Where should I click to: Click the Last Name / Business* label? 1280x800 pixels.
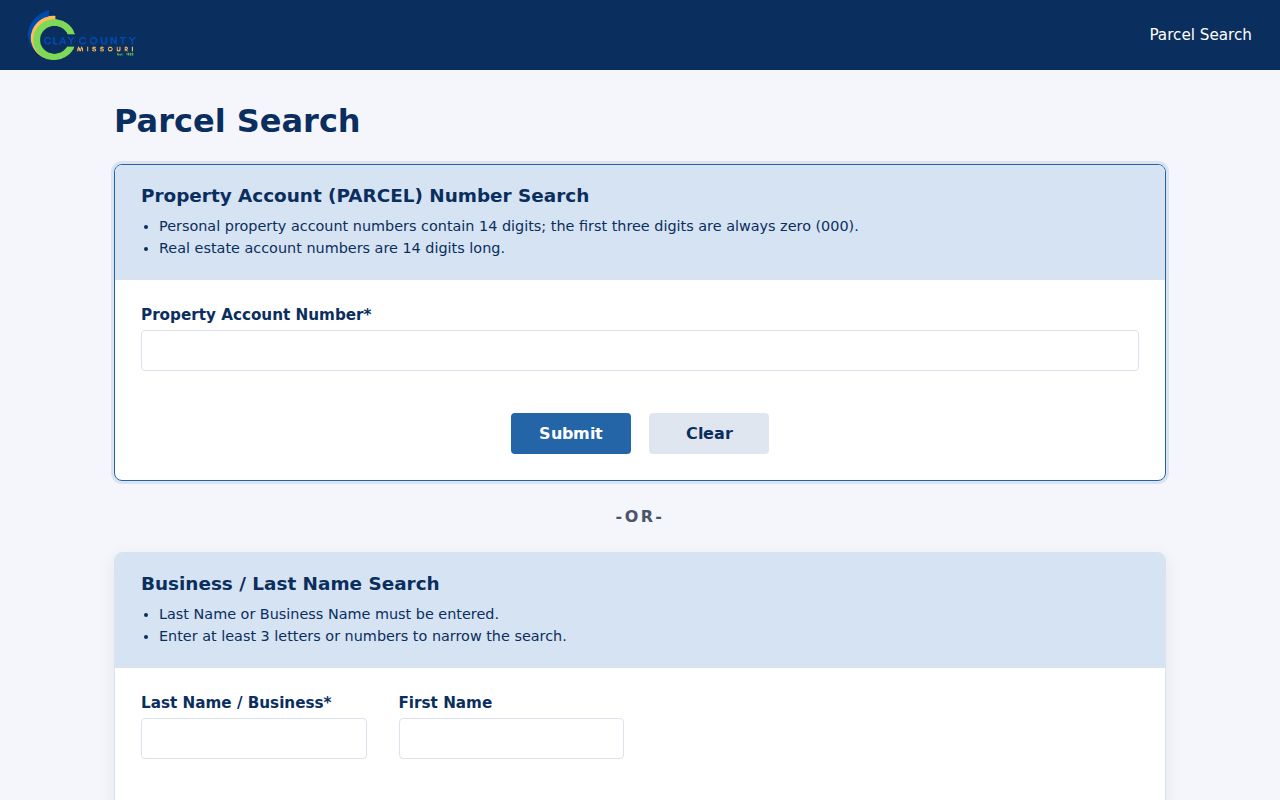(236, 702)
